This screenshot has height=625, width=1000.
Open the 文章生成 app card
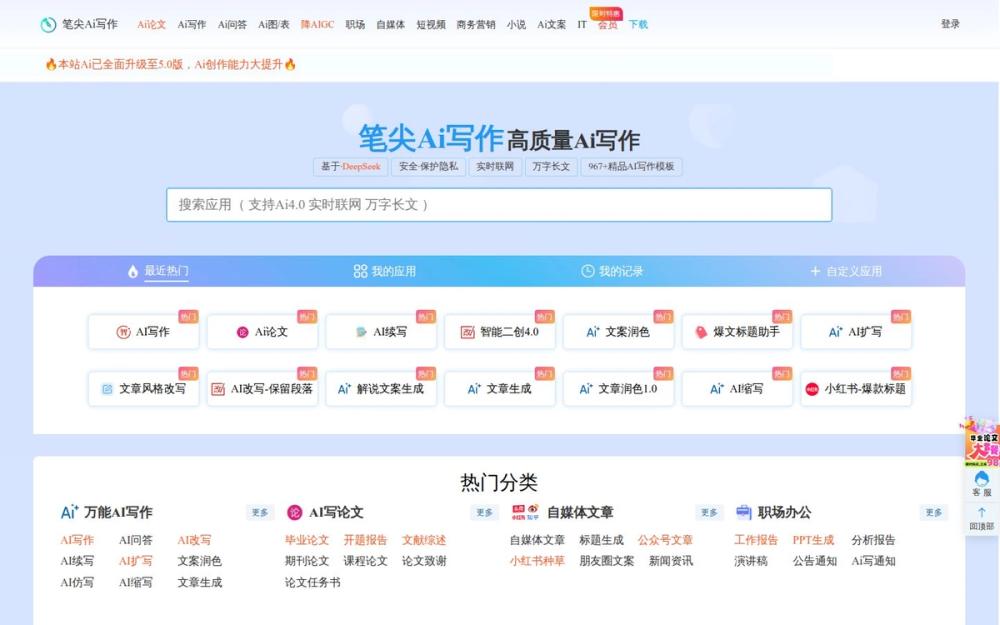tap(499, 388)
